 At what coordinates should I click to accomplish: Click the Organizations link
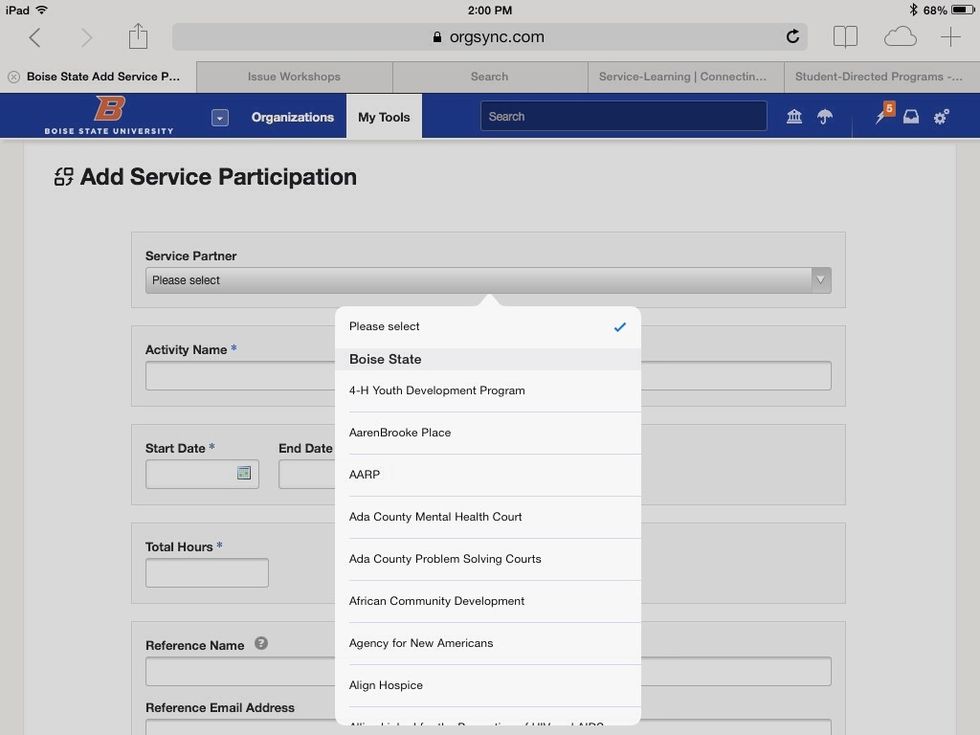tap(291, 116)
